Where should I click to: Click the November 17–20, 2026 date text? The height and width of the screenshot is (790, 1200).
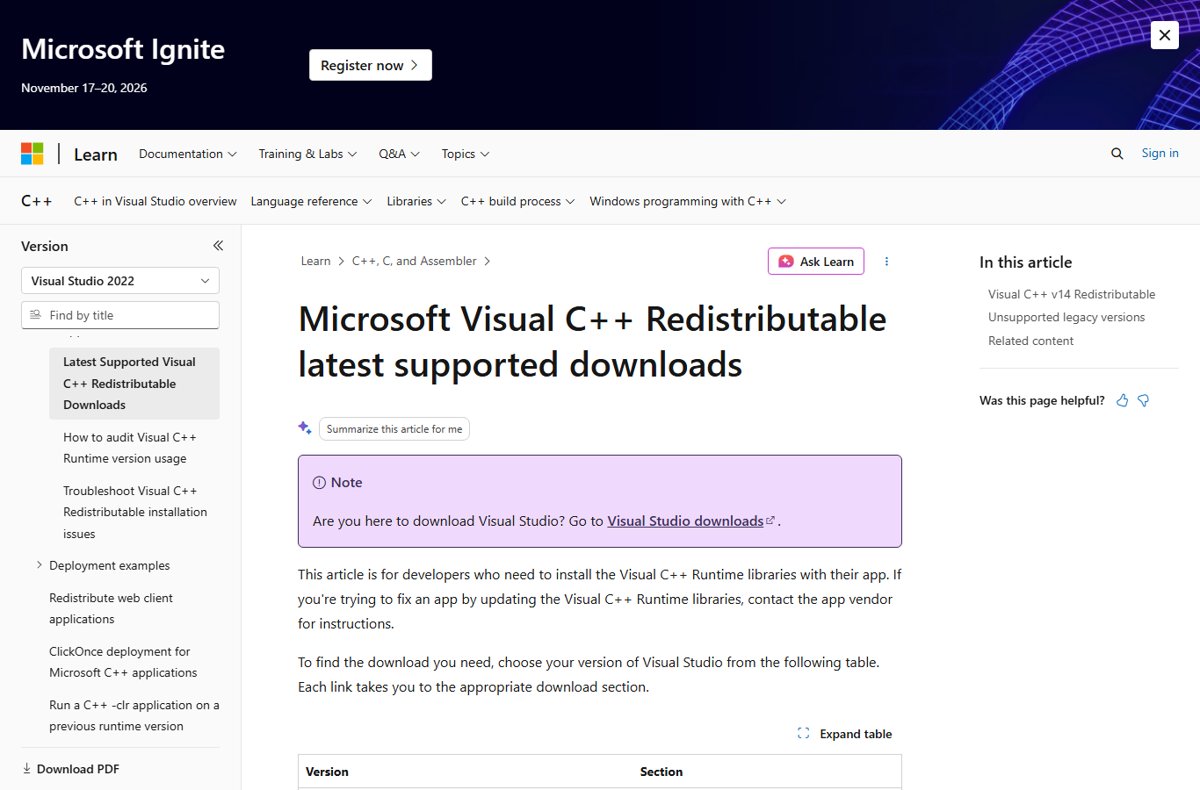coord(84,88)
